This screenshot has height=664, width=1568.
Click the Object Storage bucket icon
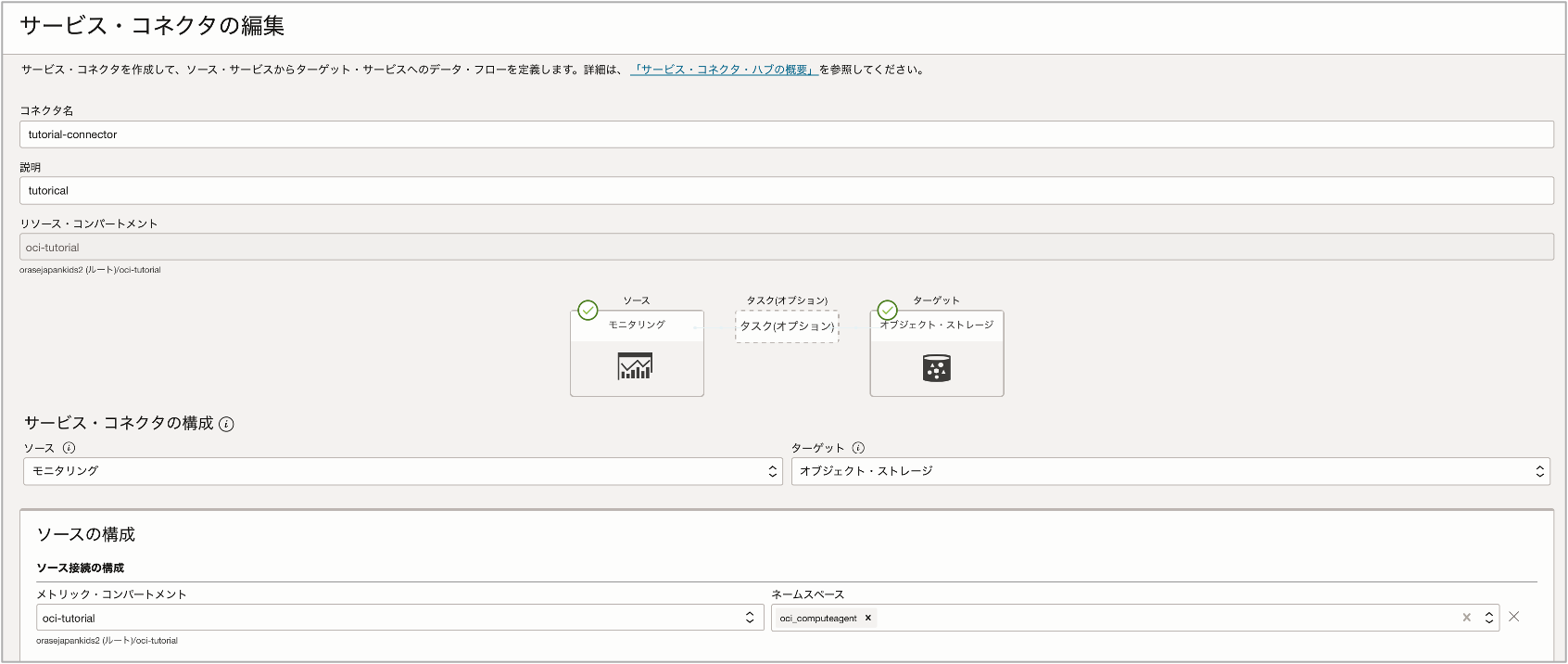click(x=936, y=368)
